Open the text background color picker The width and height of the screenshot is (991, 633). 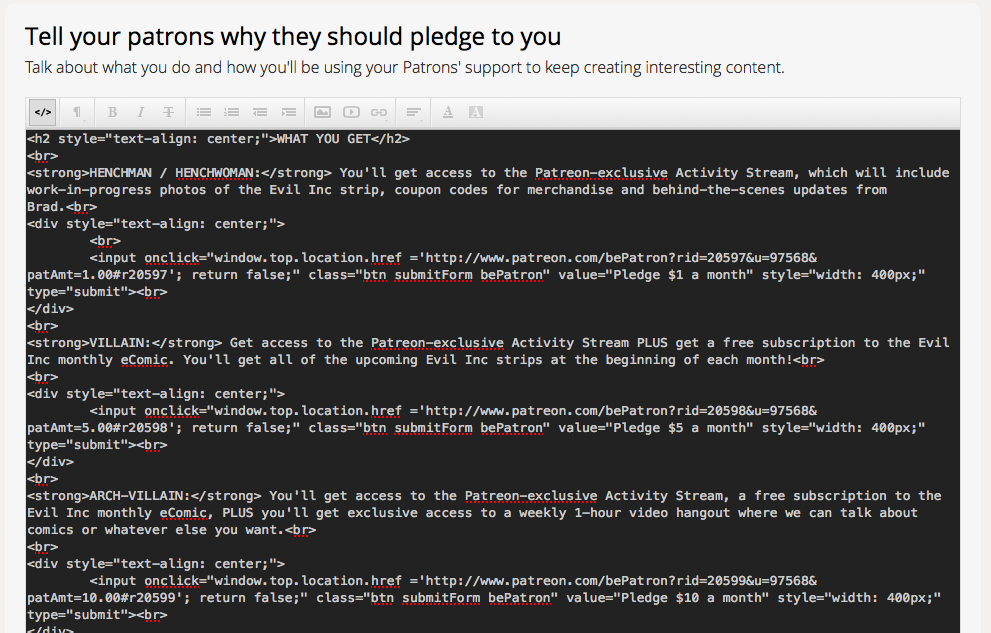(x=476, y=112)
